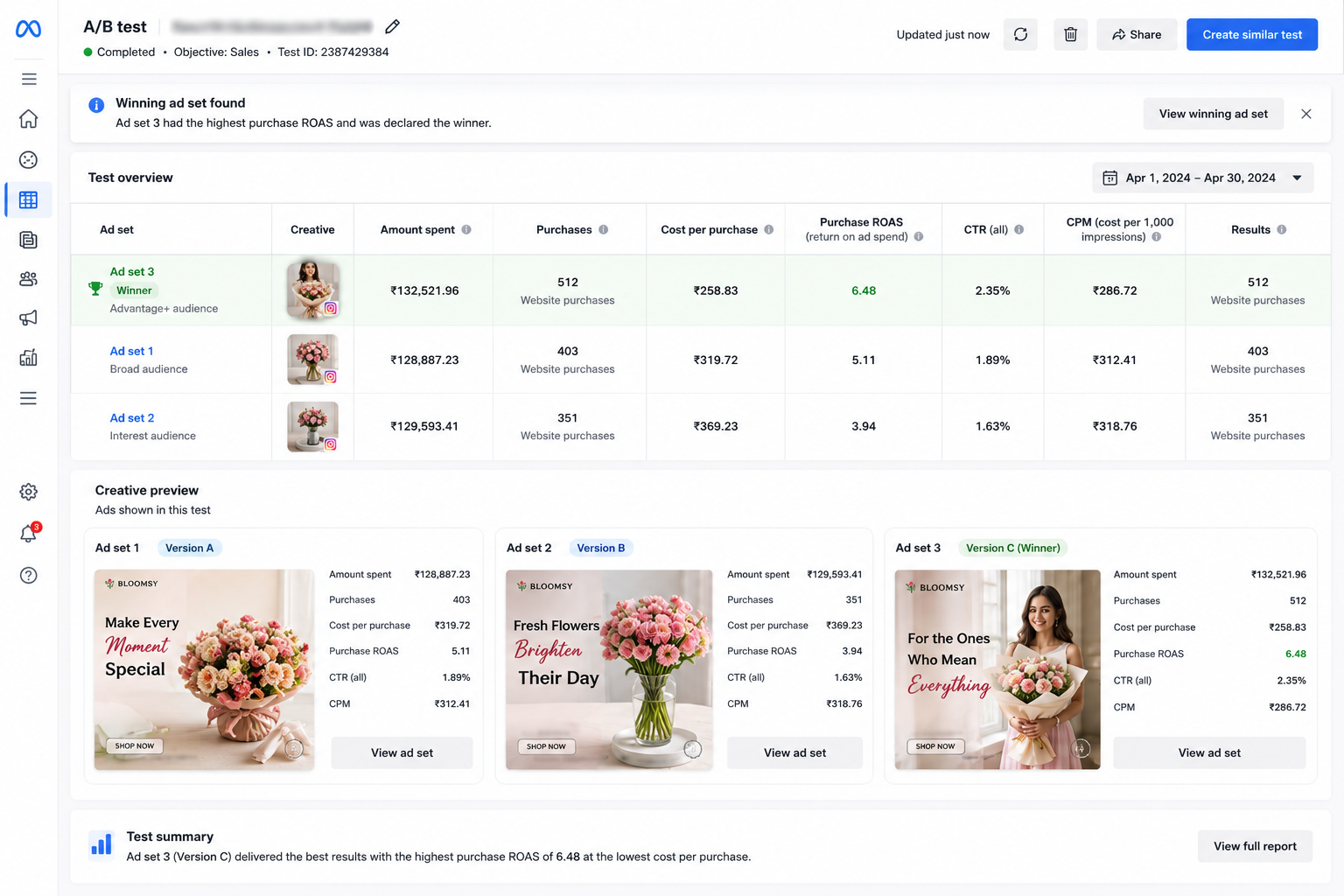Viewport: 1344px width, 896px height.
Task: Delete the test with the trash icon
Action: click(1070, 34)
